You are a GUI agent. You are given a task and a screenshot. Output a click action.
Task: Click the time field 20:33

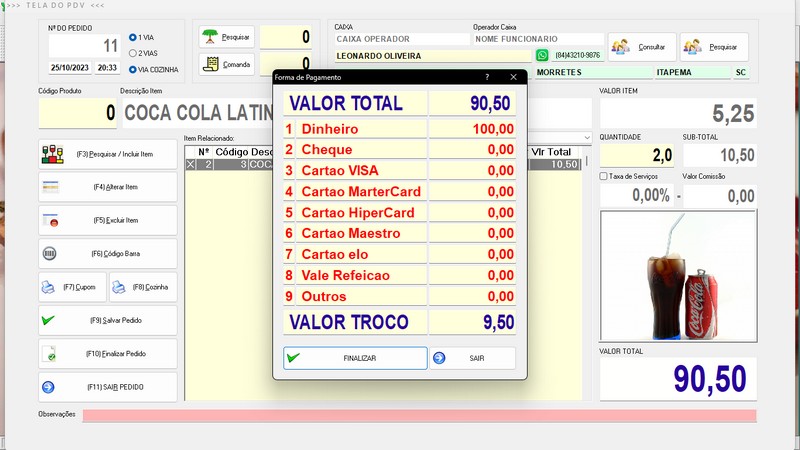(x=107, y=67)
